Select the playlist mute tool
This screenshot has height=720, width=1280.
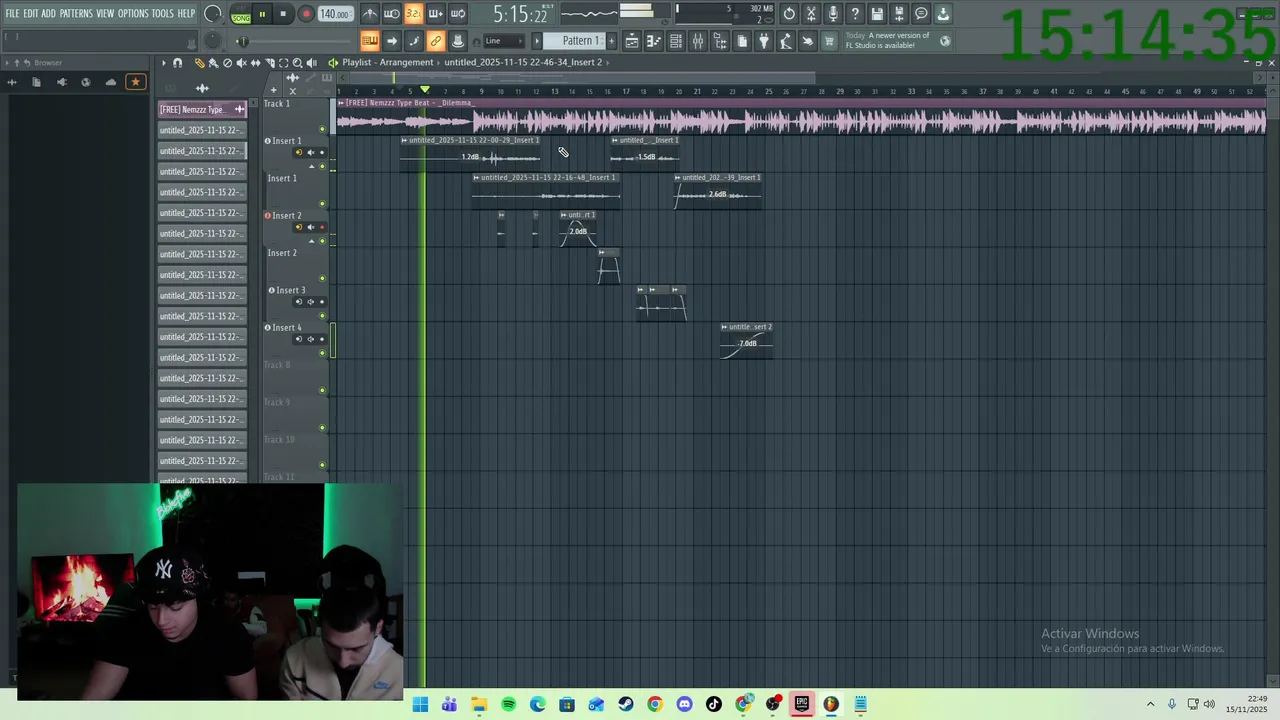click(241, 62)
